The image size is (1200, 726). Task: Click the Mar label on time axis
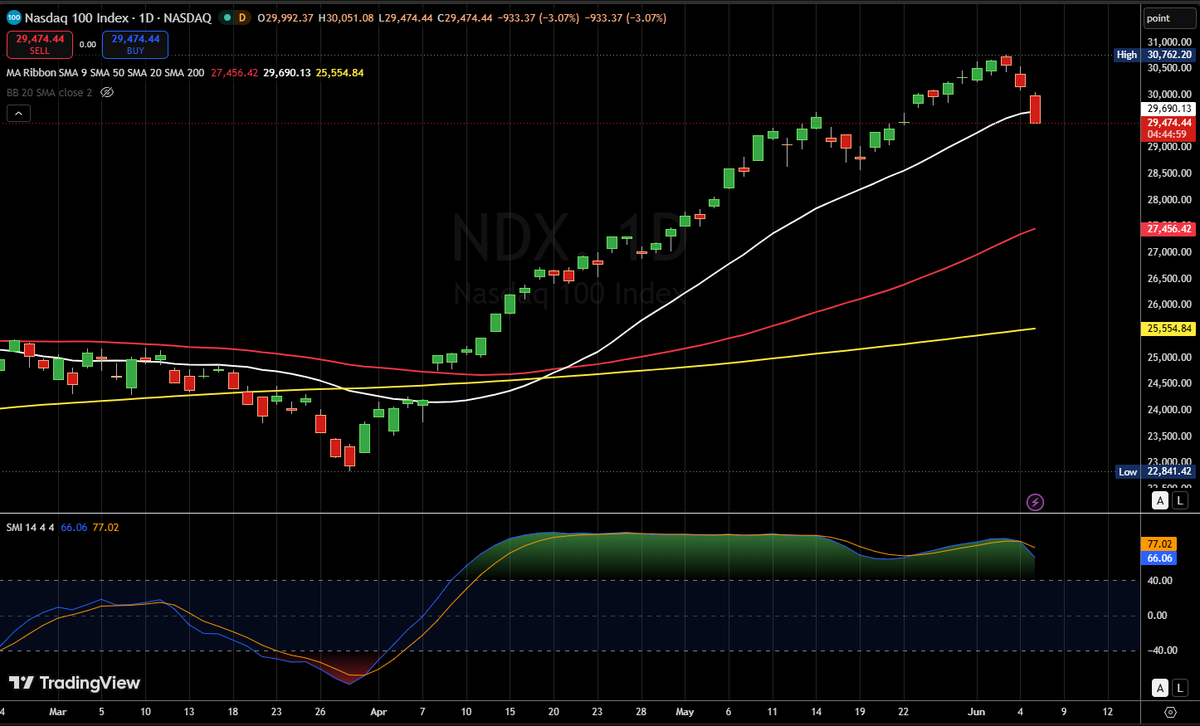point(58,714)
